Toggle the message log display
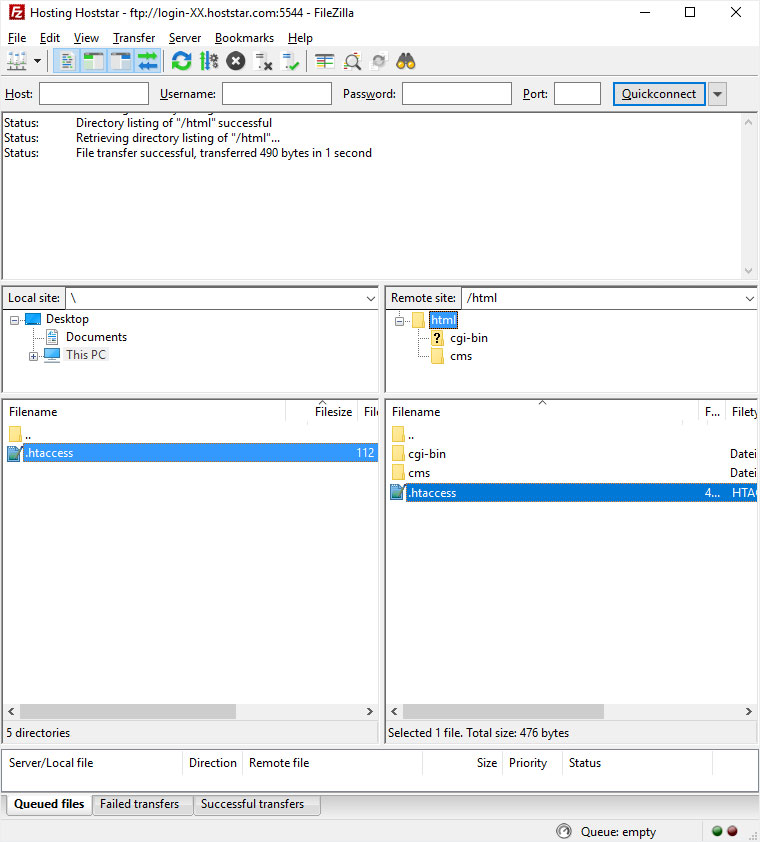The height and width of the screenshot is (842, 760). click(67, 61)
